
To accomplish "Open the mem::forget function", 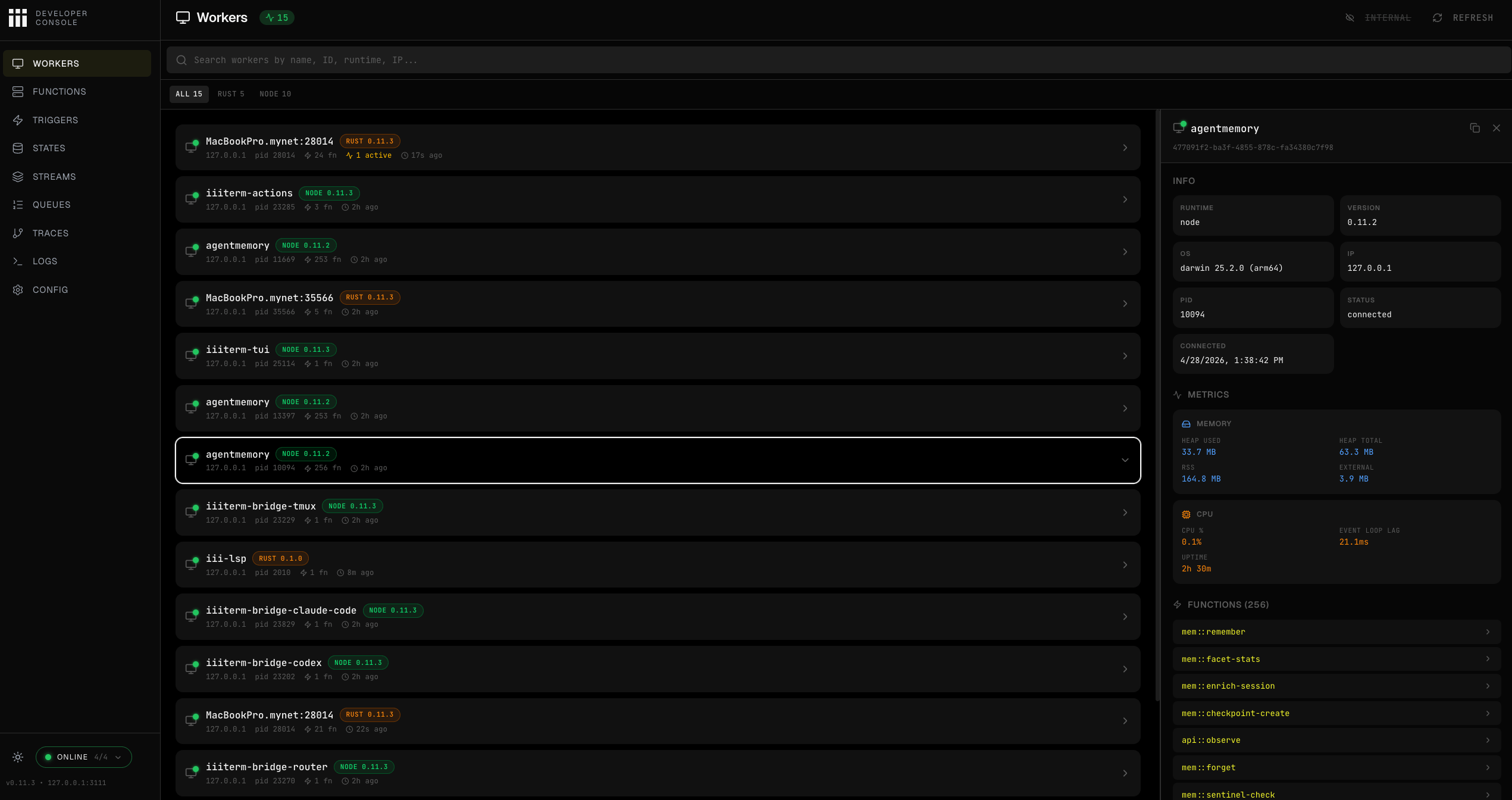I will click(1336, 768).
